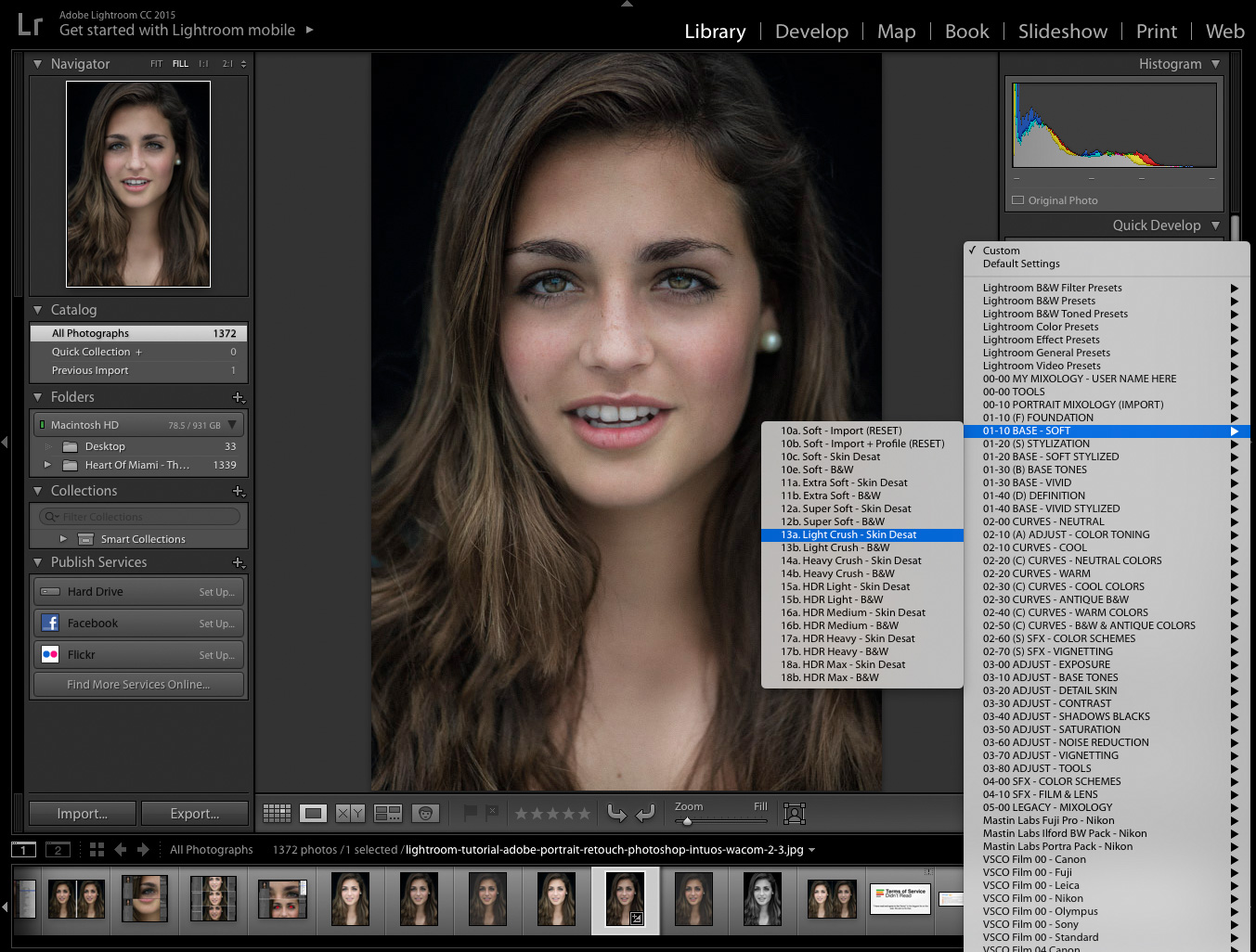Collapse the Navigator panel
This screenshot has height=952, width=1256.
(37, 63)
